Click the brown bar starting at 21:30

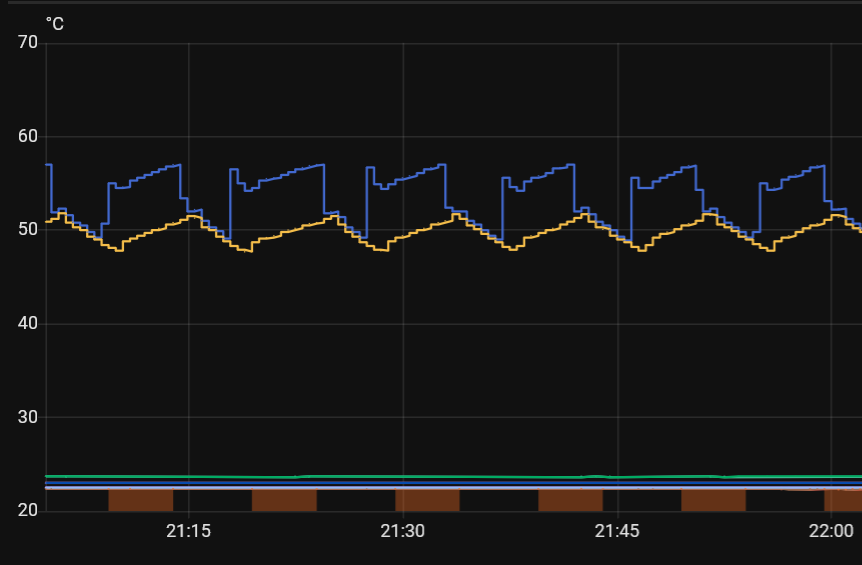pos(427,500)
